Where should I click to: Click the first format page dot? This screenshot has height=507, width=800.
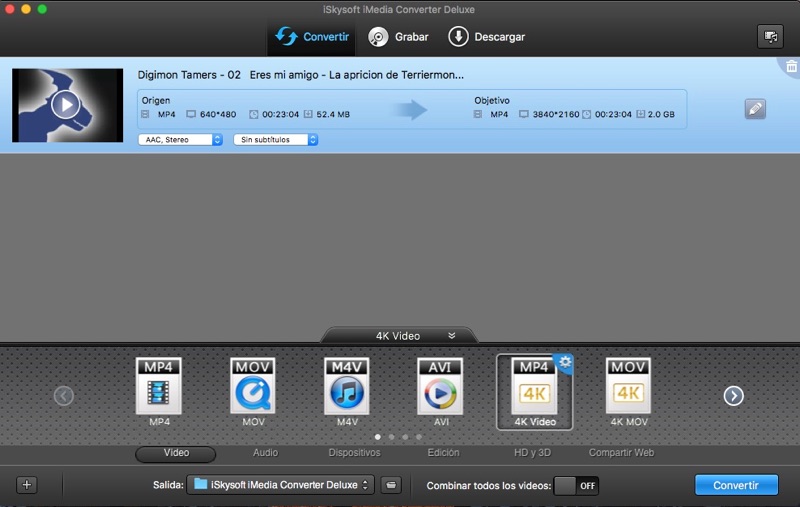[x=378, y=437]
